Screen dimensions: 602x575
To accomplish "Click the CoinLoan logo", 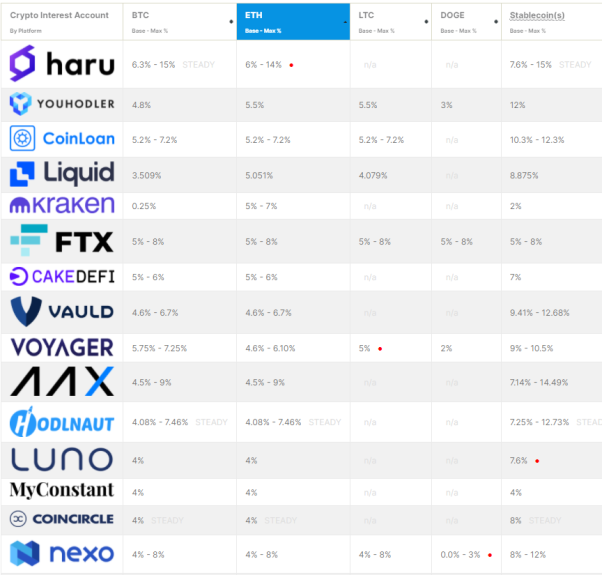I will (x=62, y=138).
